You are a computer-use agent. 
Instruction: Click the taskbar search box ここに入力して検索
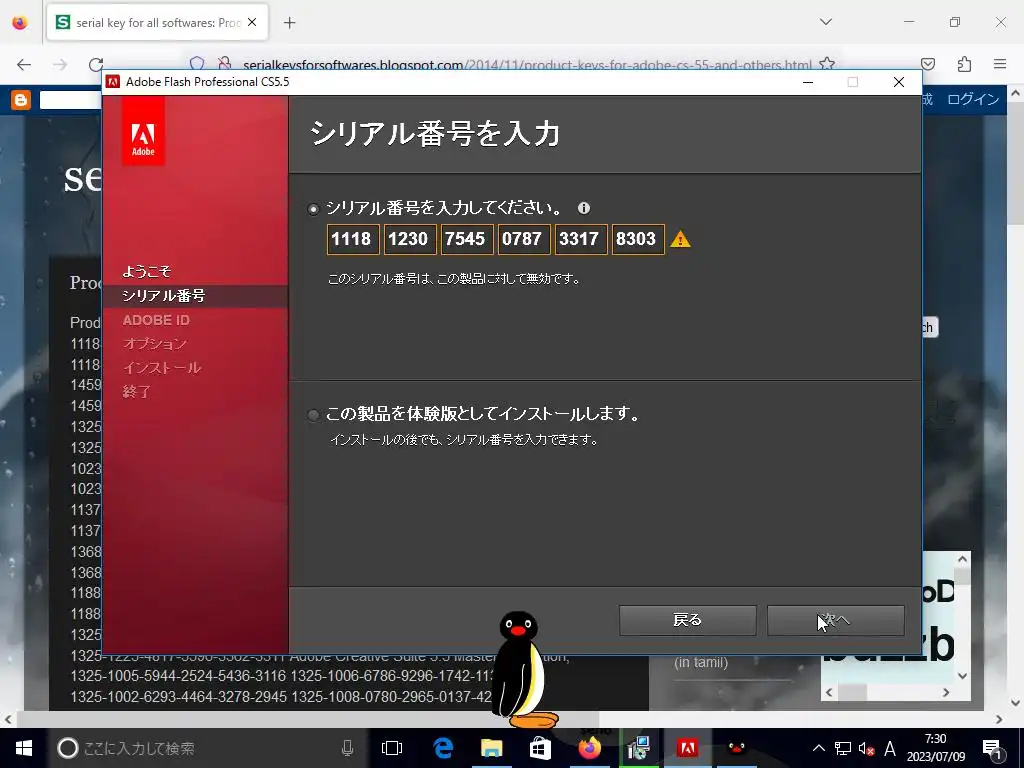pyautogui.click(x=209, y=748)
